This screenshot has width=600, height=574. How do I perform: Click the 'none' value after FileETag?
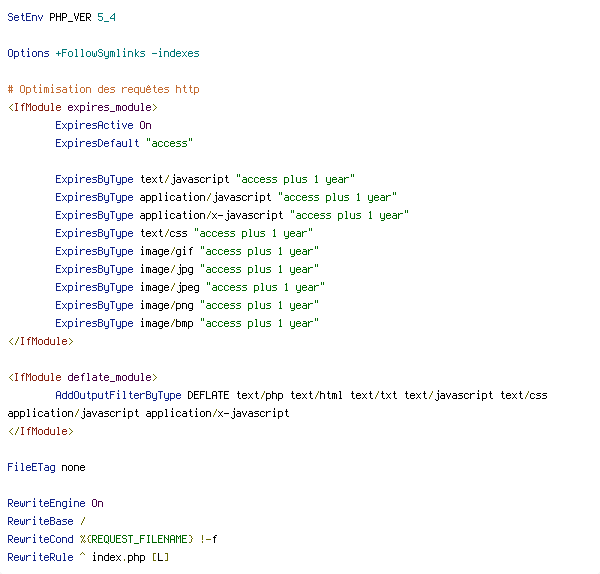click(73, 468)
